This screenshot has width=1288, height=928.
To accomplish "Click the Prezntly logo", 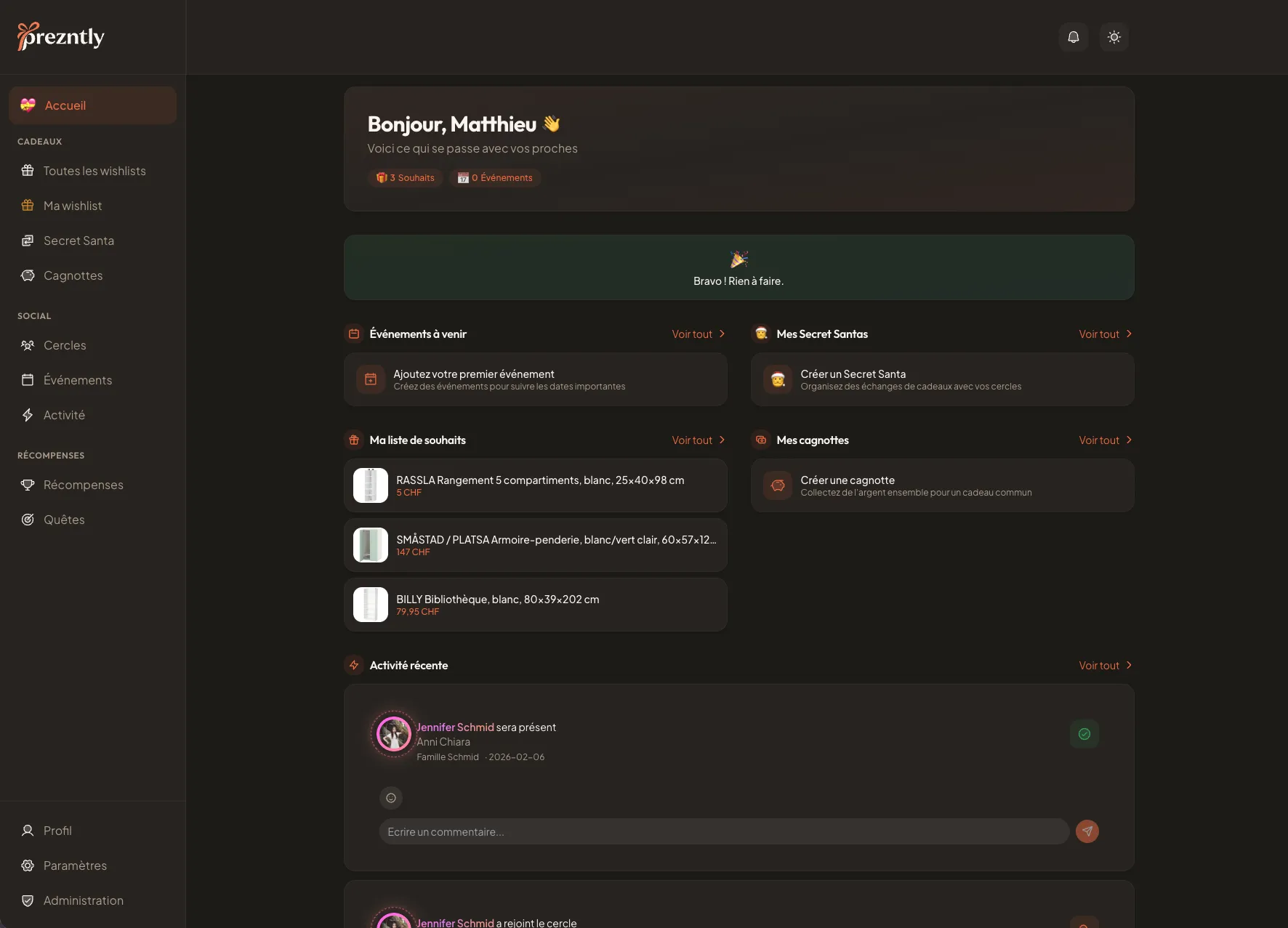I will coord(61,36).
